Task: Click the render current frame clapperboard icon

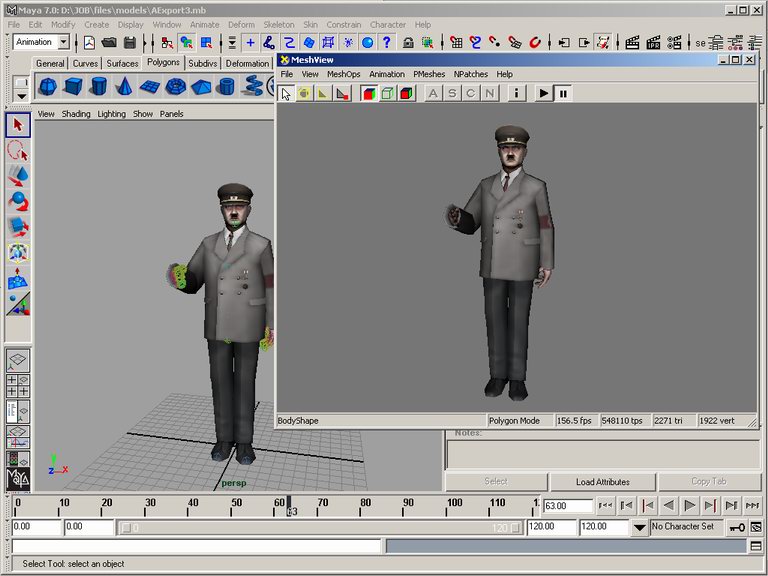Action: pos(632,43)
